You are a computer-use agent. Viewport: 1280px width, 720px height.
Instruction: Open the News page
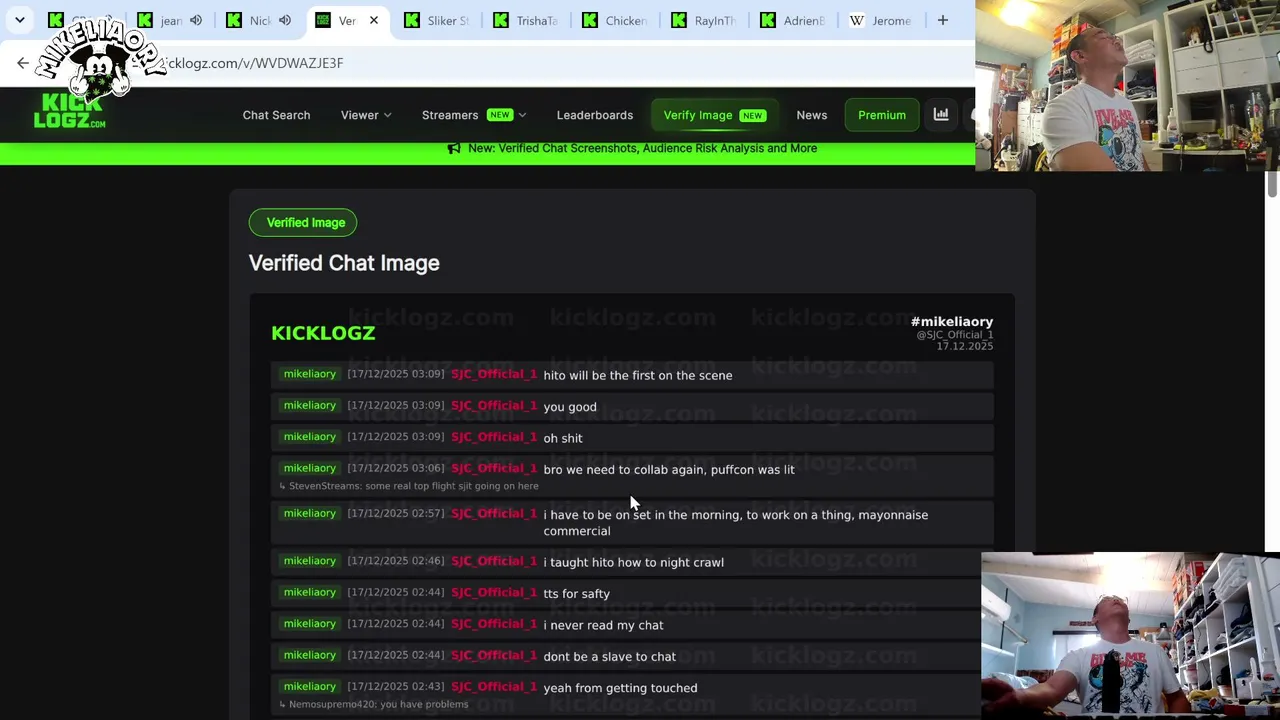(812, 115)
